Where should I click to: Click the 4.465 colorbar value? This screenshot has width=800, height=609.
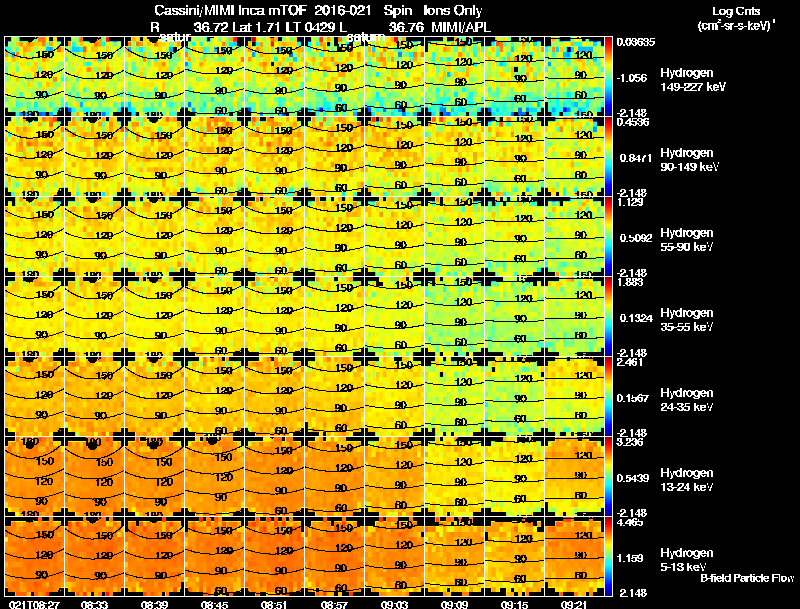pyautogui.click(x=630, y=522)
